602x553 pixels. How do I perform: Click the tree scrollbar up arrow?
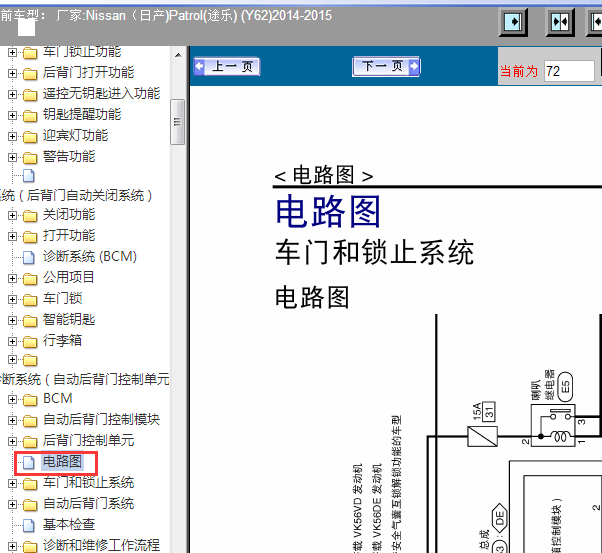pos(178,55)
